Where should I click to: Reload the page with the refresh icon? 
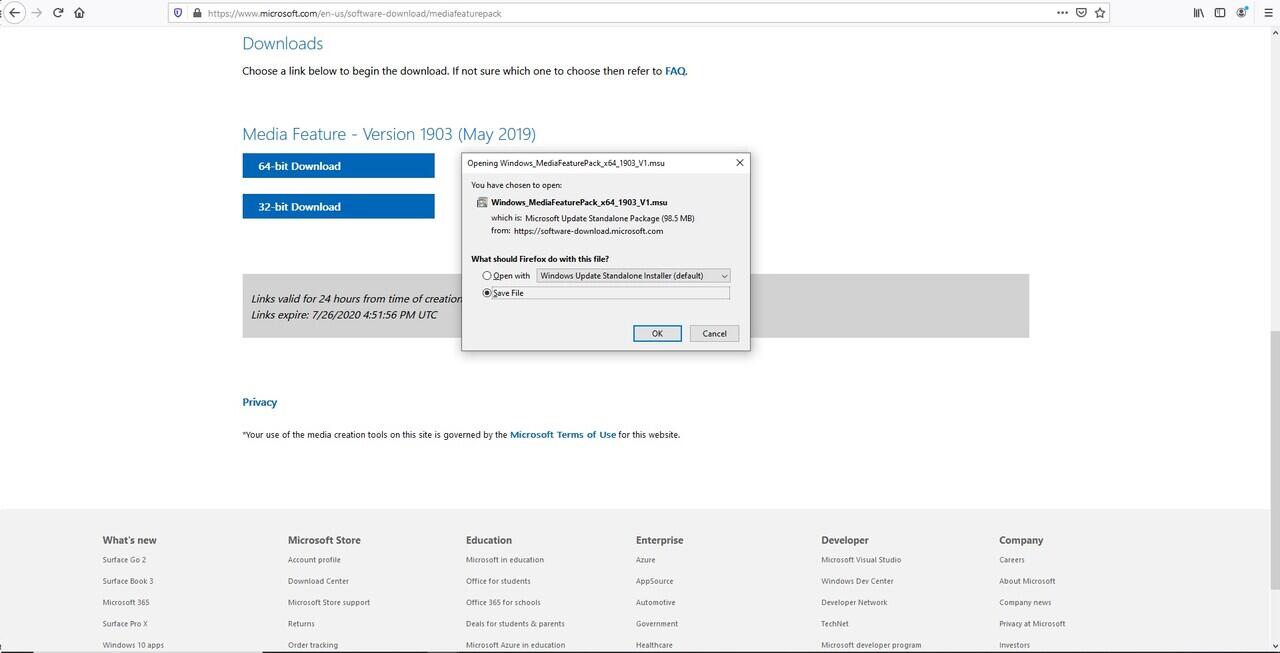[58, 13]
